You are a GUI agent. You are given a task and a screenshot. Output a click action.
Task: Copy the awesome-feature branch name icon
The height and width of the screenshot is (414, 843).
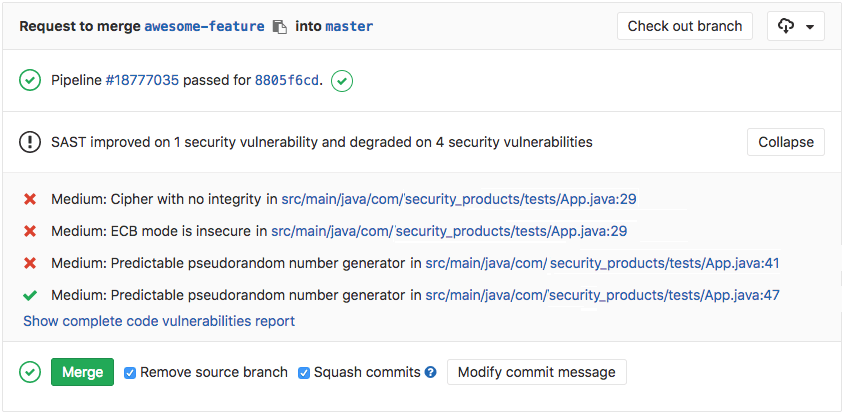(280, 27)
